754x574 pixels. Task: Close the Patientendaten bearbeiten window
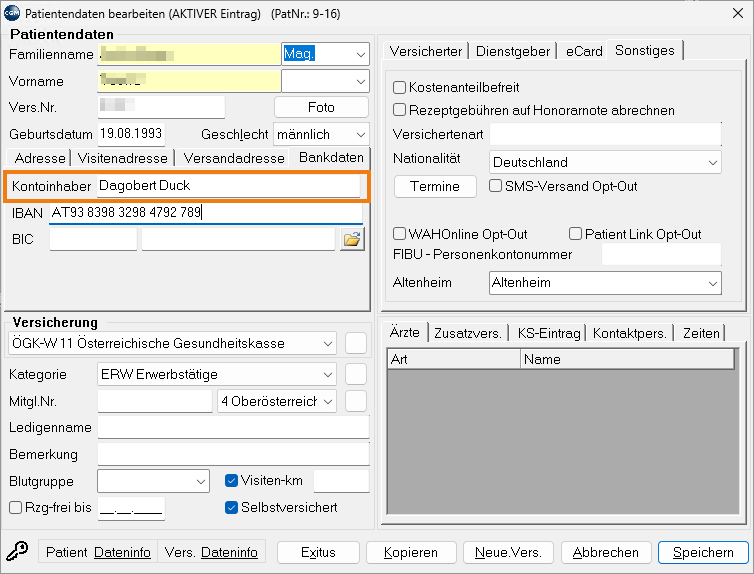738,13
